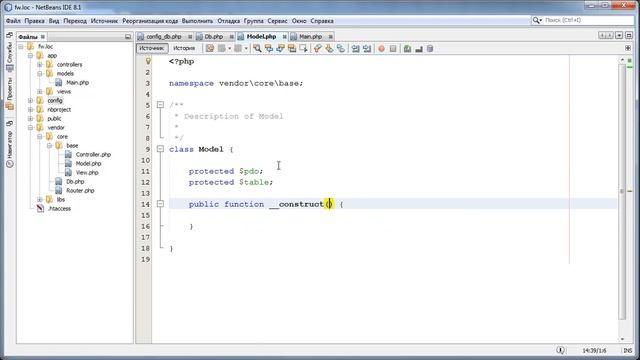Click the editor vertical scrollbar
The width and height of the screenshot is (640, 360).
point(622,191)
